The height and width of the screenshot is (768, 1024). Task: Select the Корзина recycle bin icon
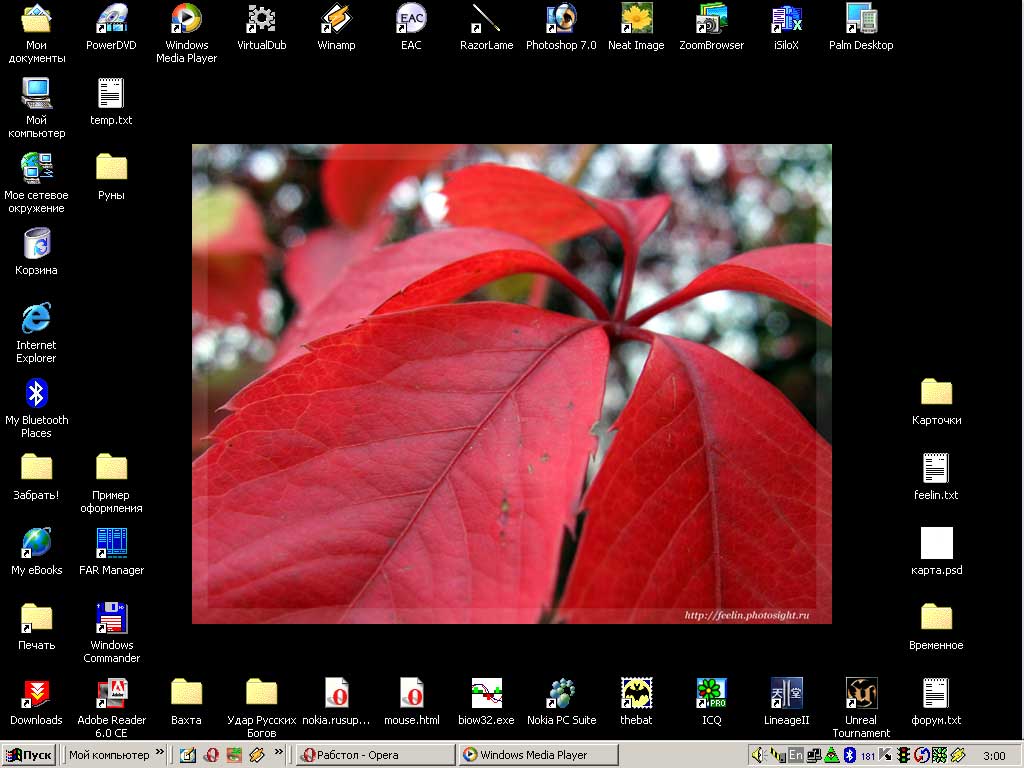click(x=36, y=244)
